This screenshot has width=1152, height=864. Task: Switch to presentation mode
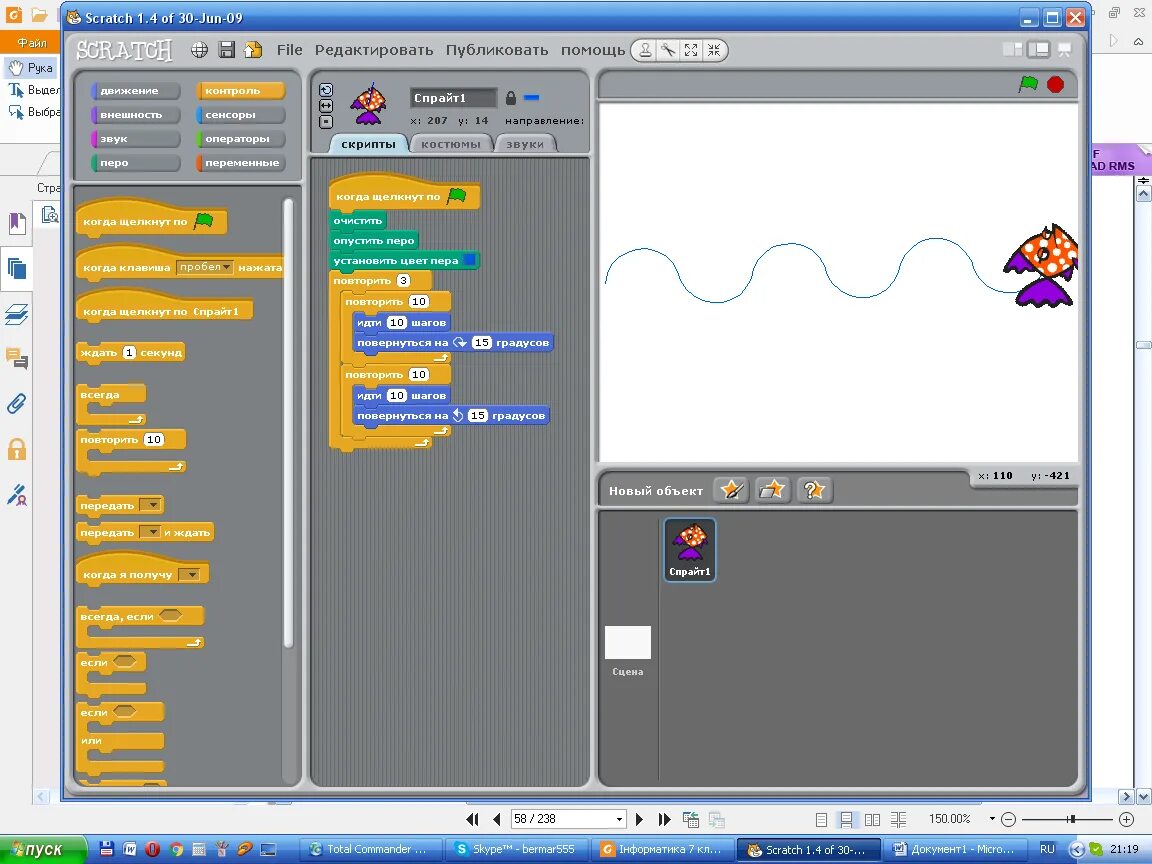pos(1064,50)
